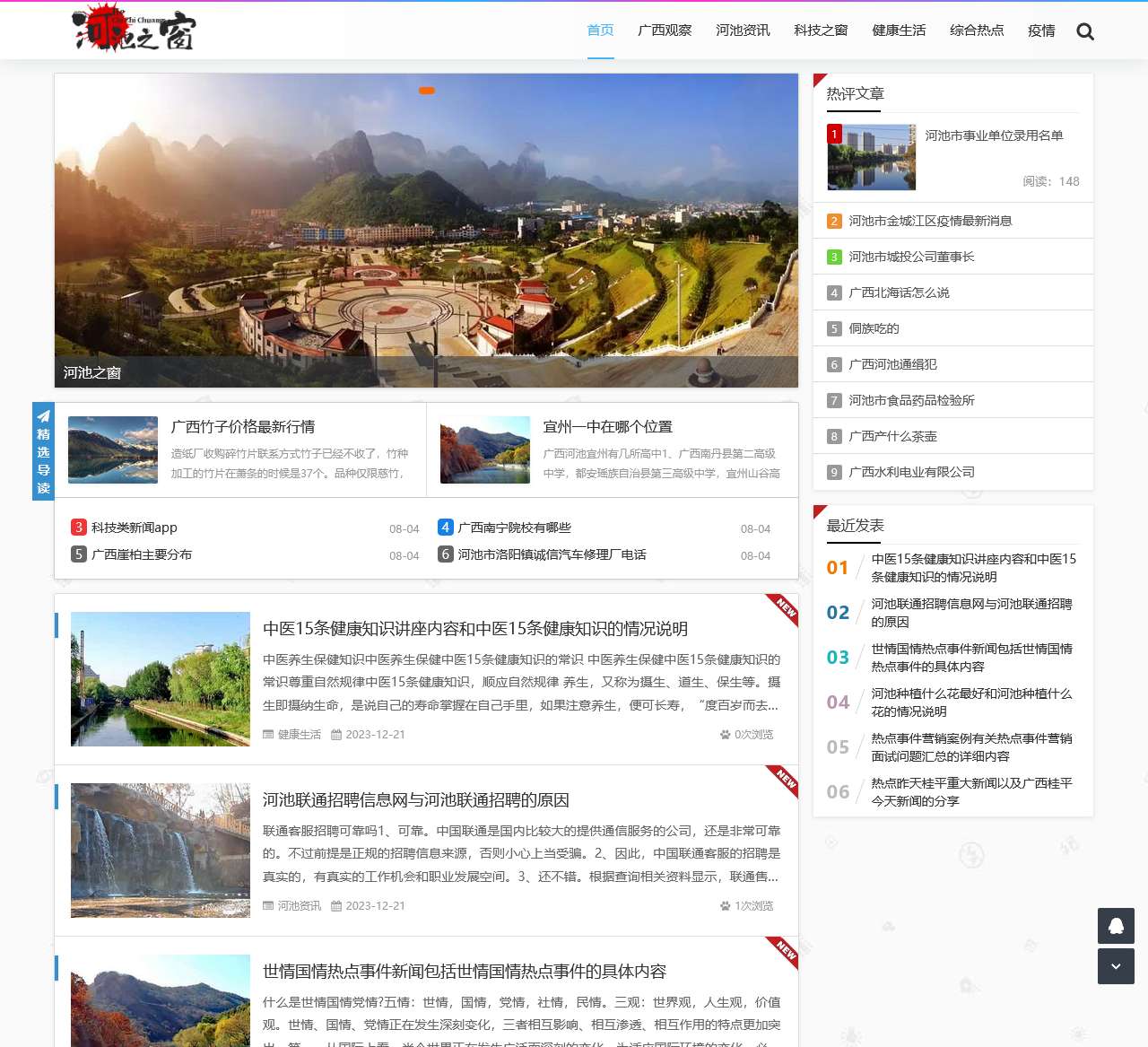Open recent post 06 热点昨天桂平重大新闻

(972, 792)
